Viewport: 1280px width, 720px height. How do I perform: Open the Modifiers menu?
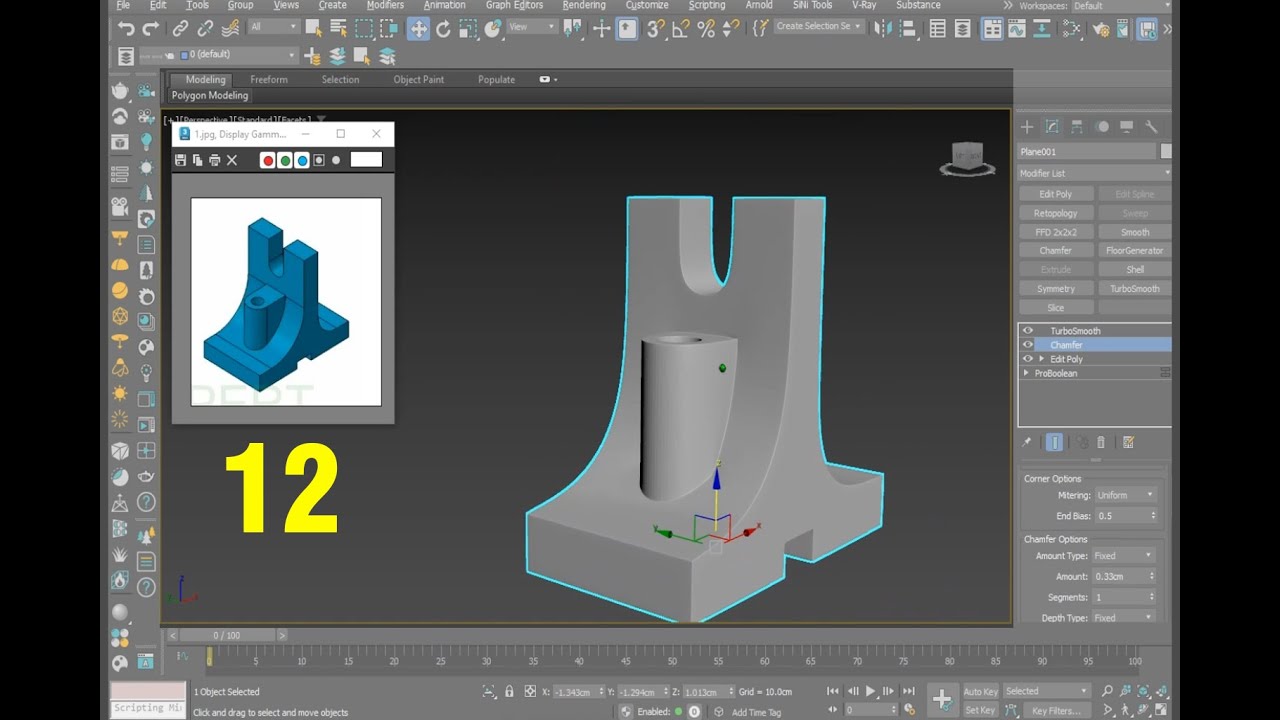tap(385, 5)
